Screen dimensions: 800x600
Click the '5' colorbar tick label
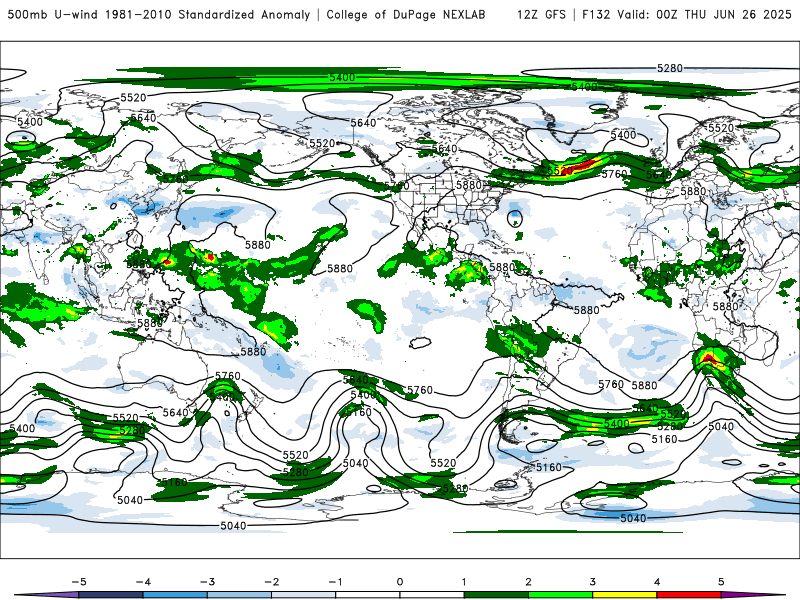tap(721, 582)
